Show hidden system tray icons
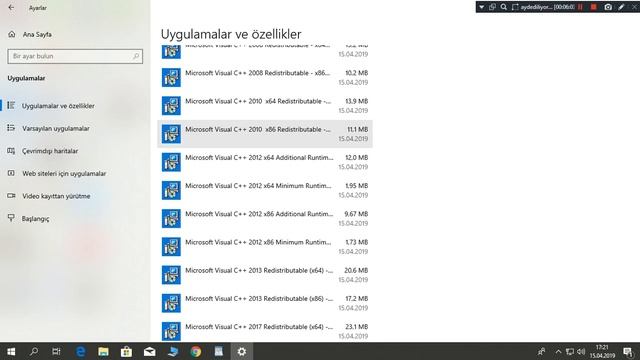Screen dimensions: 640x360 click(x=558, y=351)
